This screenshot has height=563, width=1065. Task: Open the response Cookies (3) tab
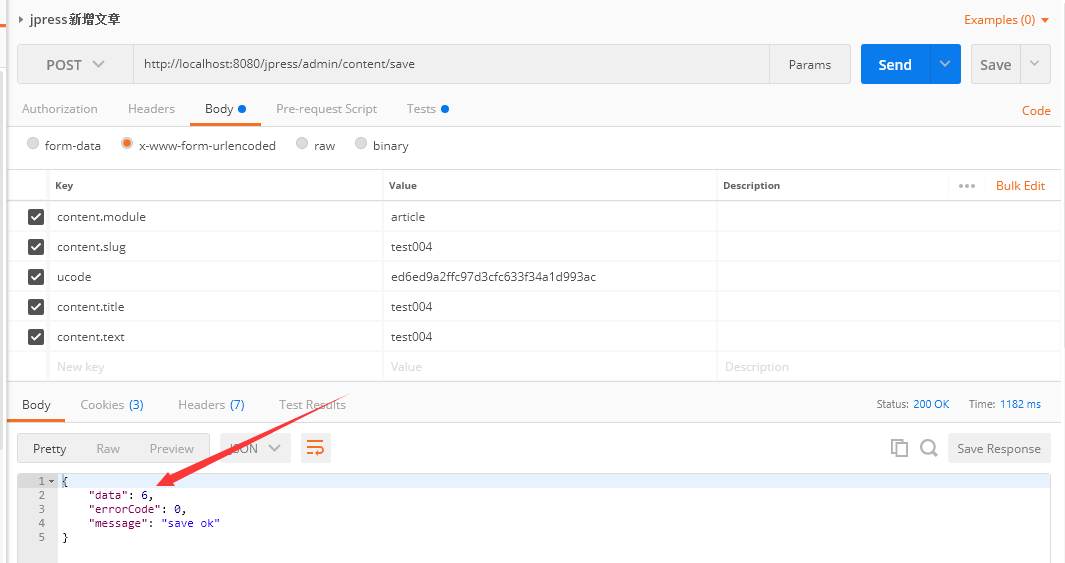point(112,405)
